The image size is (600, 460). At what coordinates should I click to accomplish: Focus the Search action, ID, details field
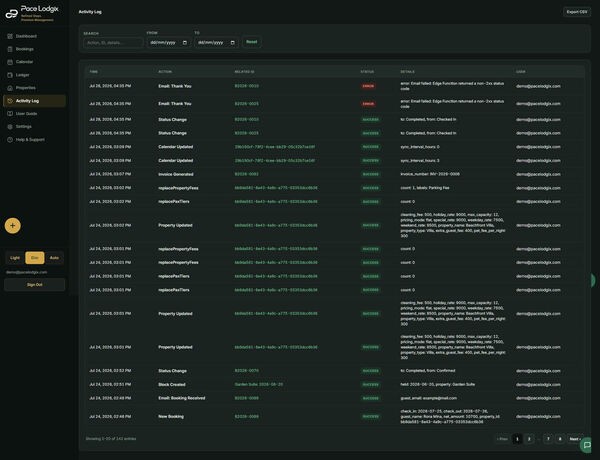tap(113, 42)
